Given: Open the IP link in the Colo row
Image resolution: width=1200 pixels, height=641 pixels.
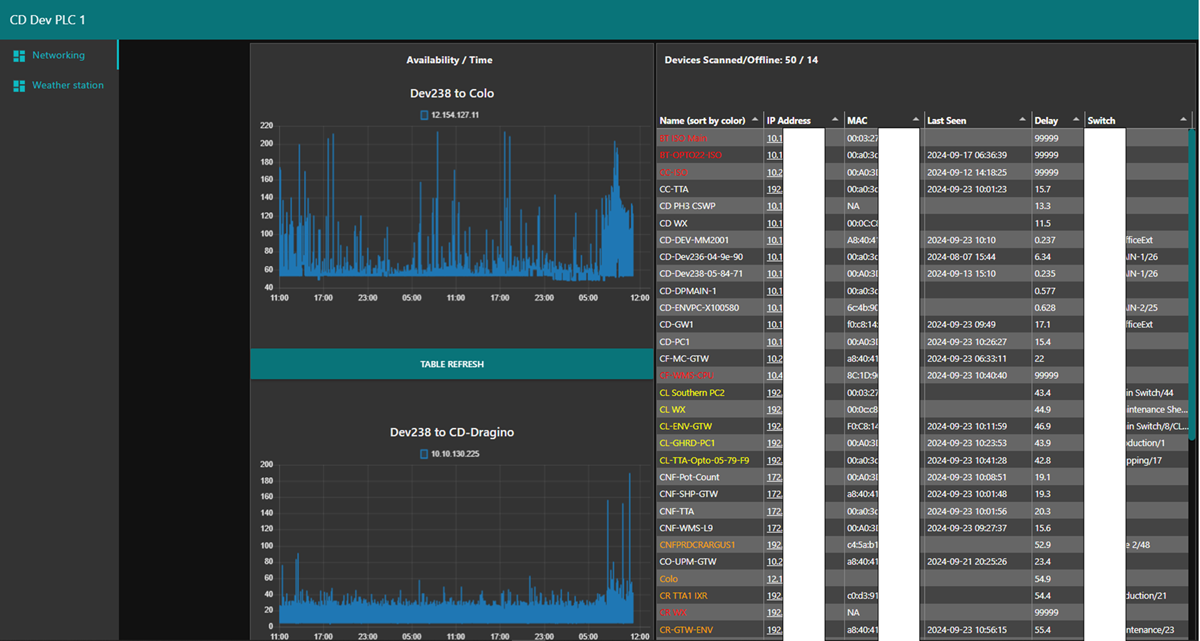Looking at the screenshot, I should coord(775,579).
